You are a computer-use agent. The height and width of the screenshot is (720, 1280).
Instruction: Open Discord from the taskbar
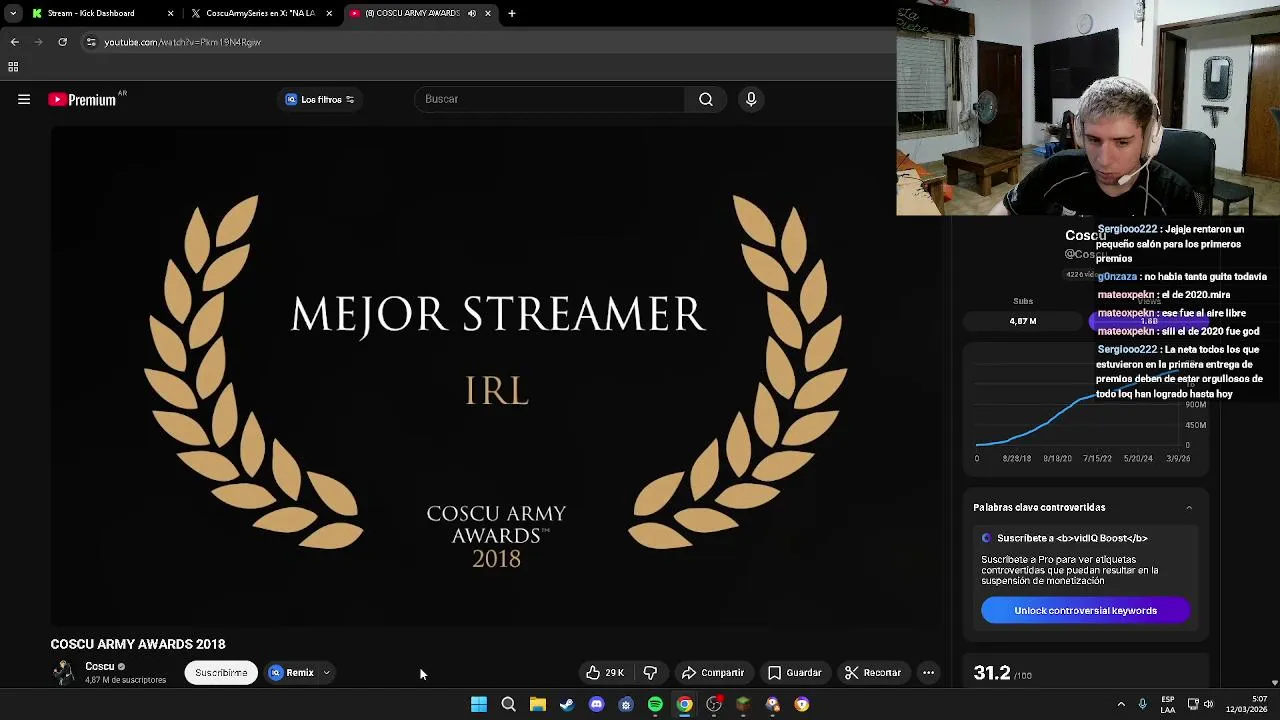pyautogui.click(x=597, y=704)
